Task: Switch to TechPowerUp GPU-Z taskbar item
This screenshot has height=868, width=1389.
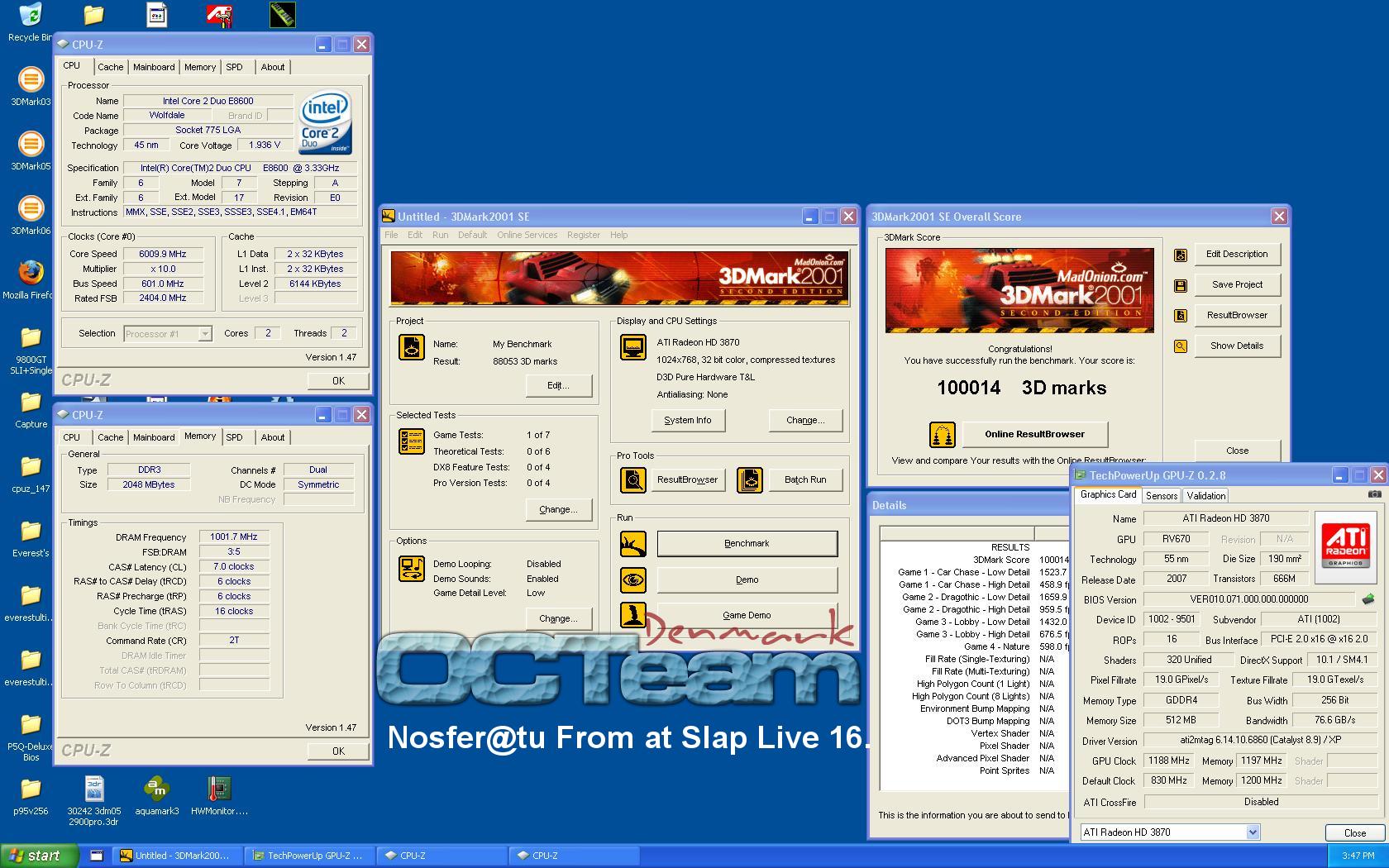Action: click(309, 856)
